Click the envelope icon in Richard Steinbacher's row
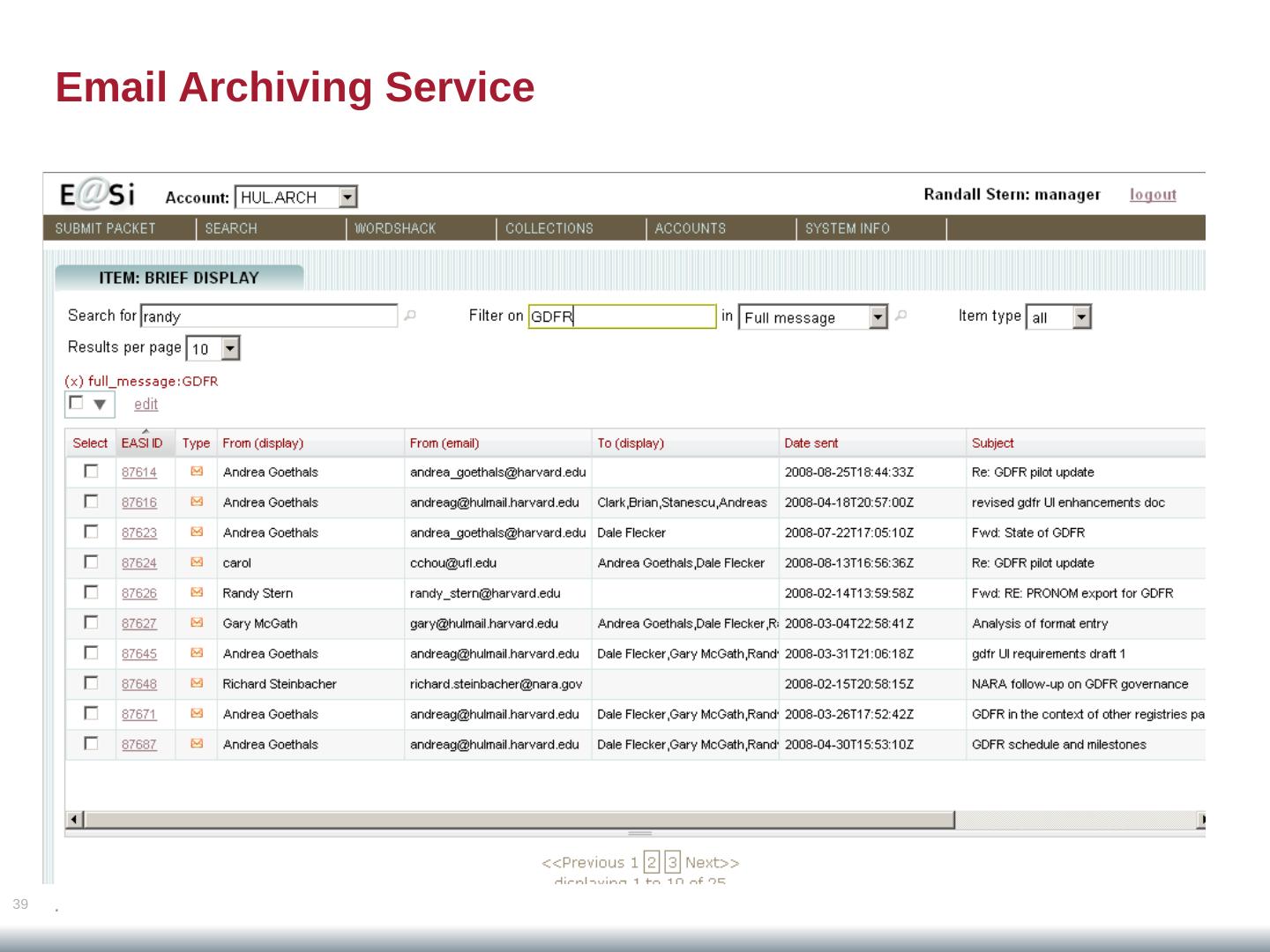This screenshot has height=952, width=1270. coord(197,683)
